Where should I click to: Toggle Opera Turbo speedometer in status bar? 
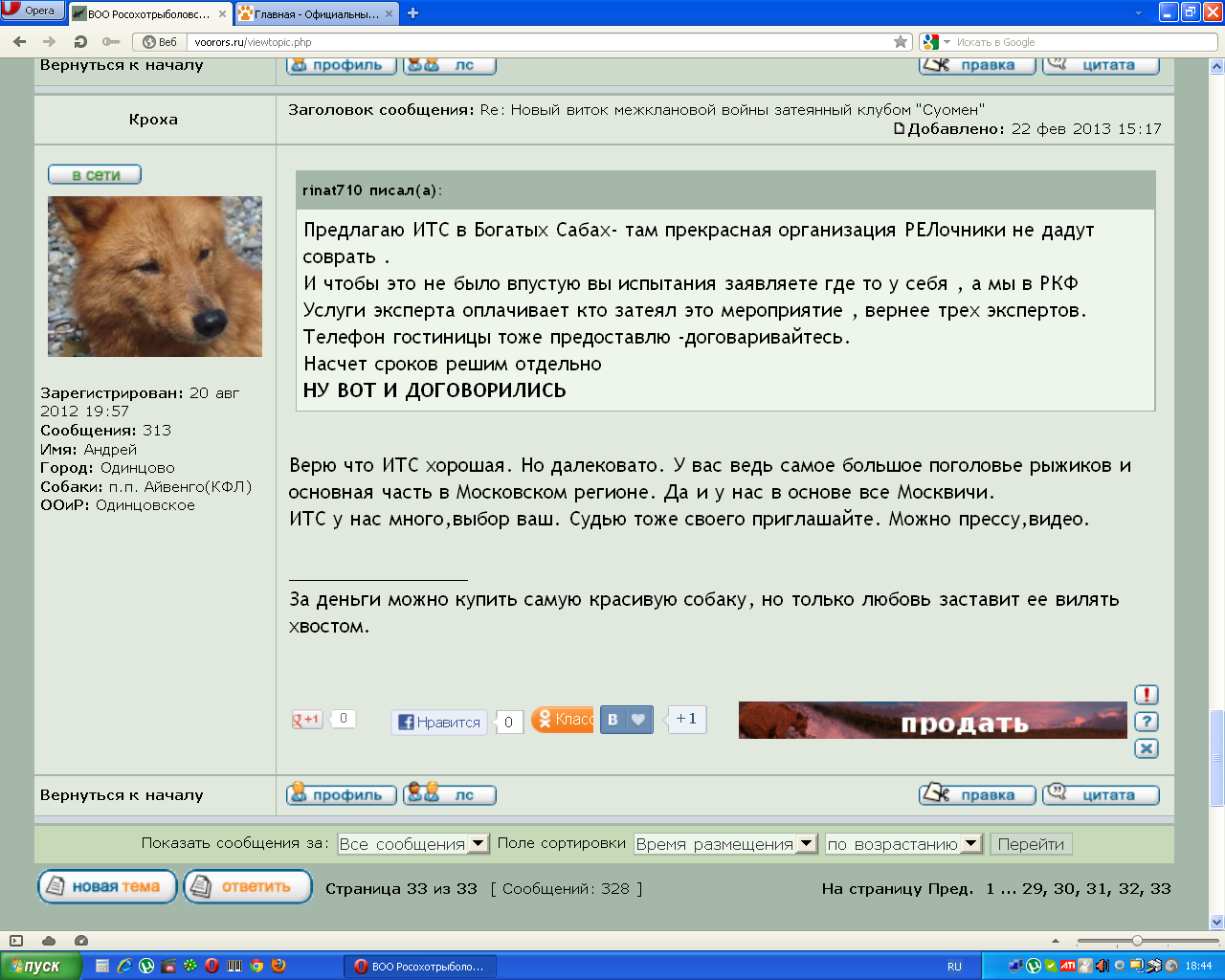click(x=81, y=941)
